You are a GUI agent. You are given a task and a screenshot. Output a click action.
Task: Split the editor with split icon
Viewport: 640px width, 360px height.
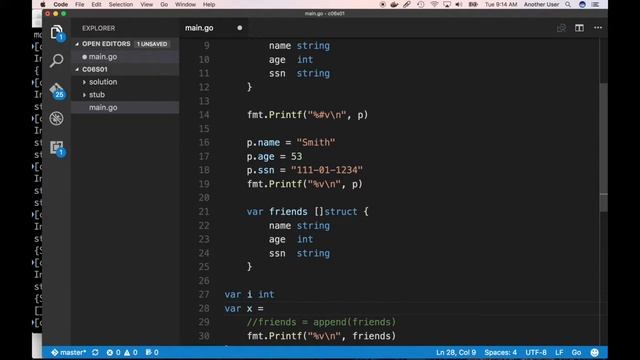(x=579, y=28)
